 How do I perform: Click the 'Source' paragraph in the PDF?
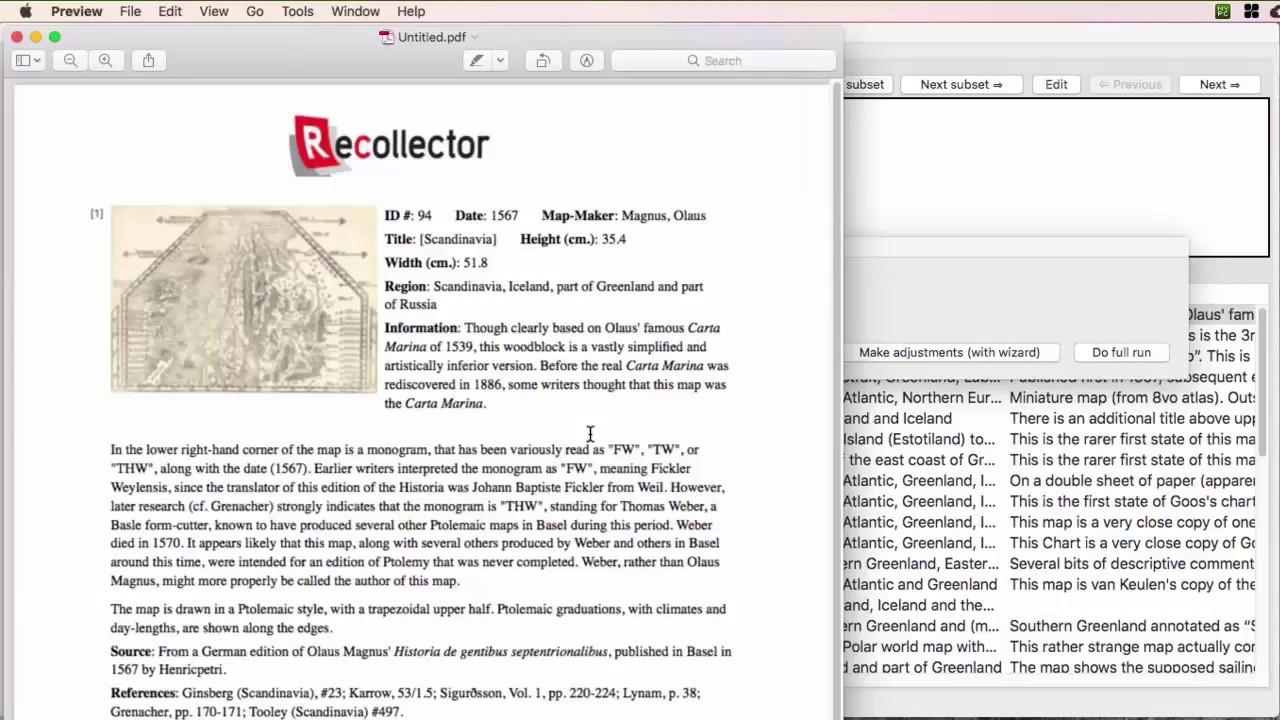point(421,660)
